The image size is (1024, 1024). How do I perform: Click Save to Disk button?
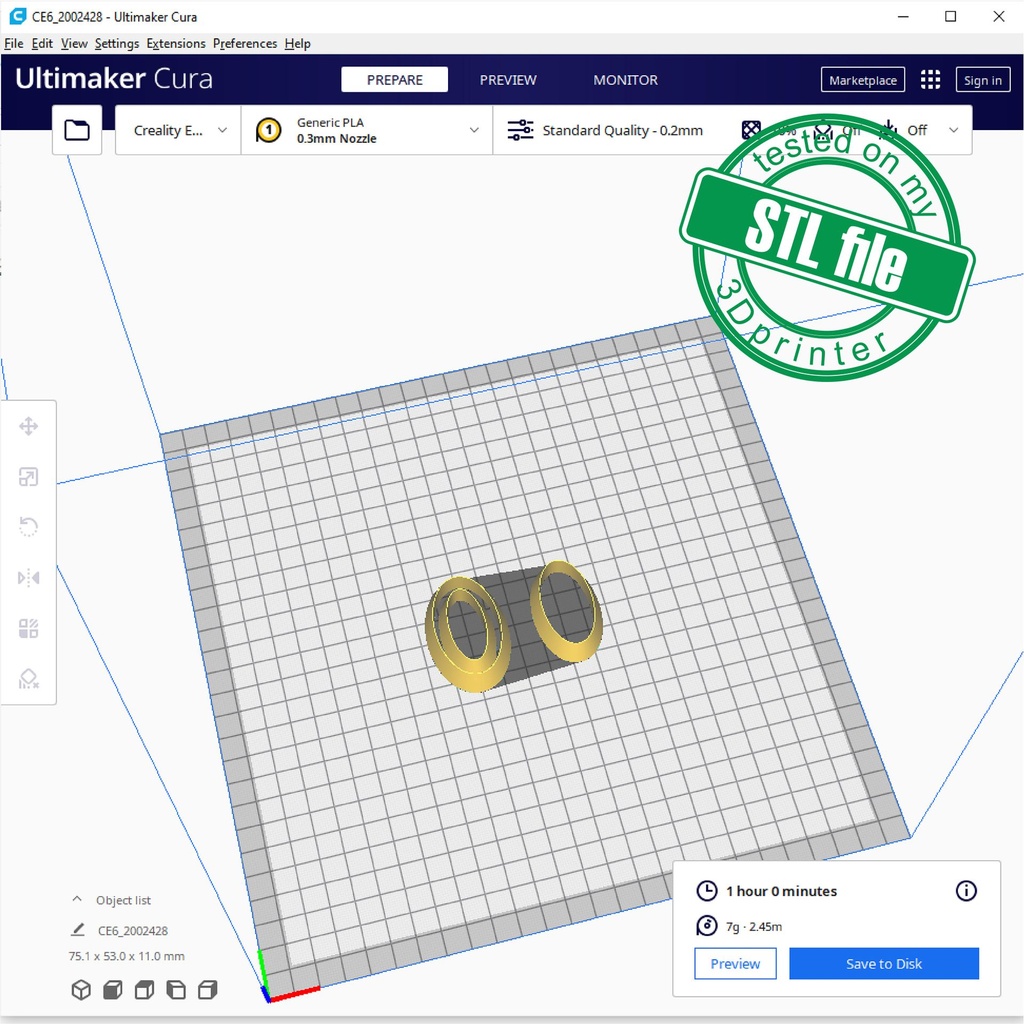883,964
